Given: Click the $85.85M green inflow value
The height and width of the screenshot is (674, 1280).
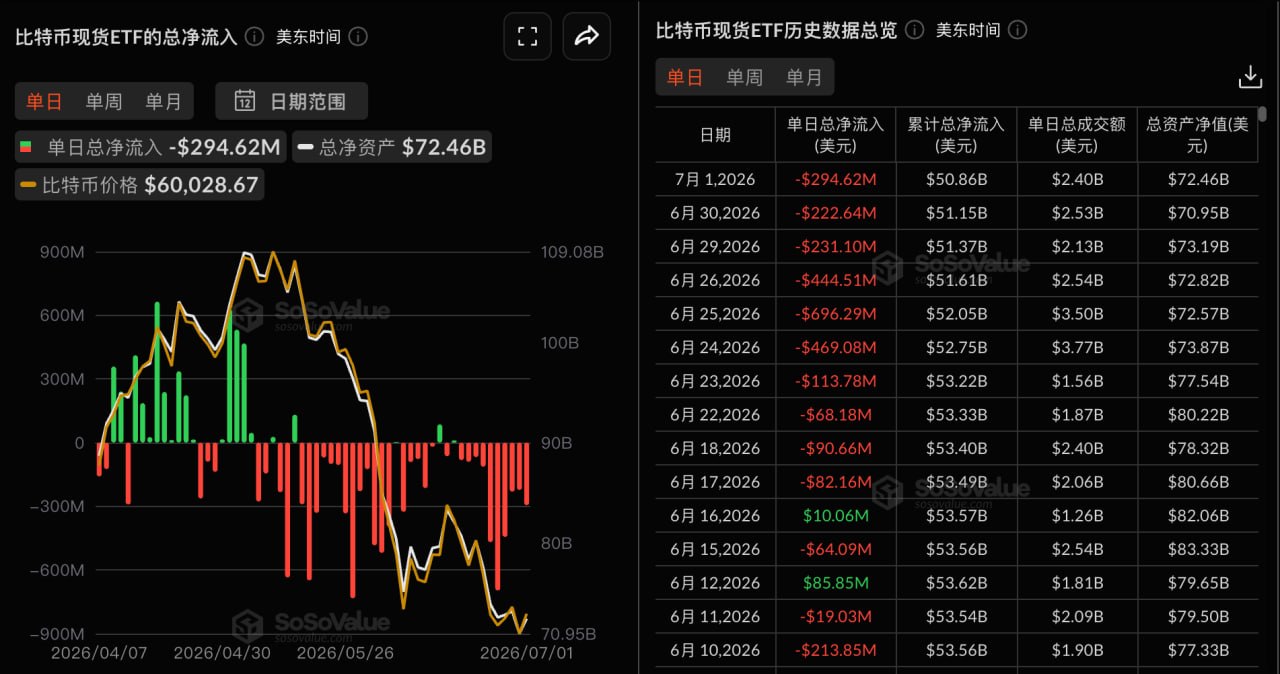Looking at the screenshot, I should 835,583.
